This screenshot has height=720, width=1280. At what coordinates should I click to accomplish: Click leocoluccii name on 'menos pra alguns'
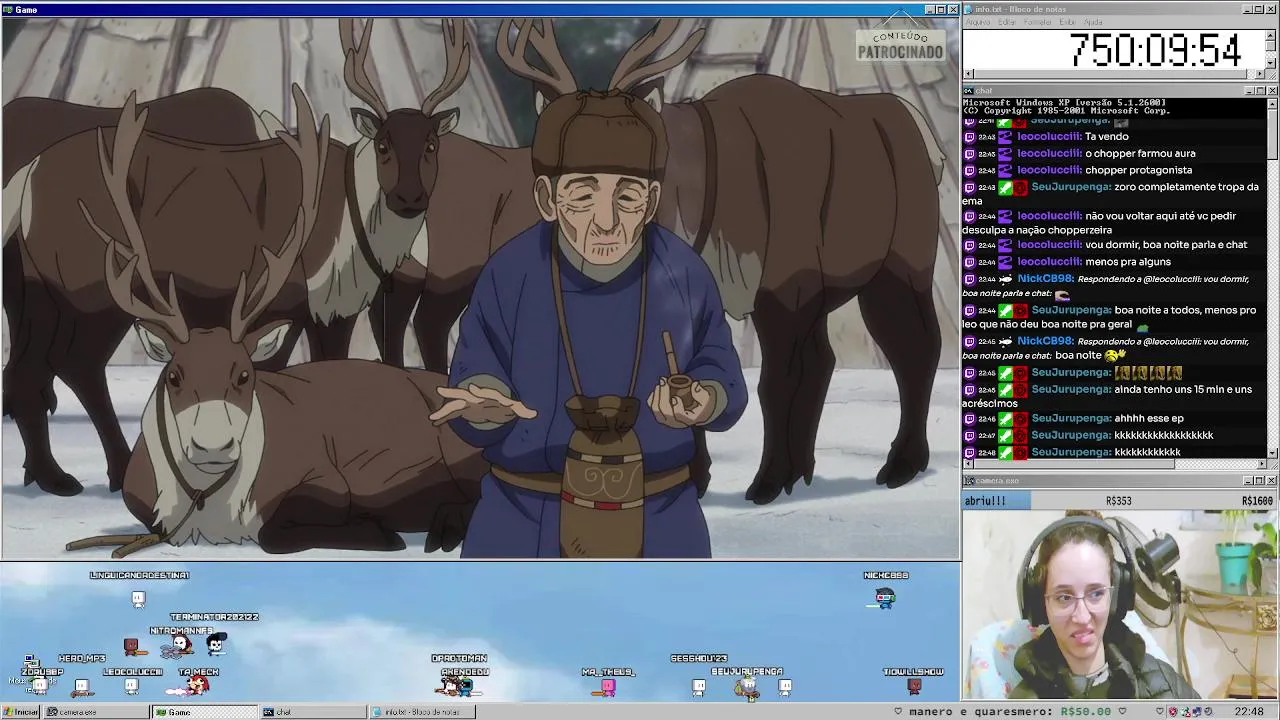pos(1049,262)
